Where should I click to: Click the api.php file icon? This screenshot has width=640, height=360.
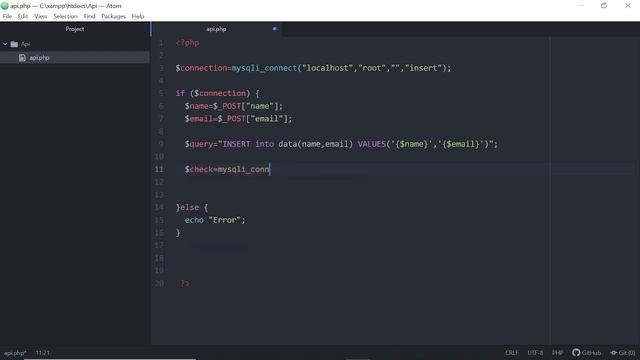pyautogui.click(x=22, y=58)
